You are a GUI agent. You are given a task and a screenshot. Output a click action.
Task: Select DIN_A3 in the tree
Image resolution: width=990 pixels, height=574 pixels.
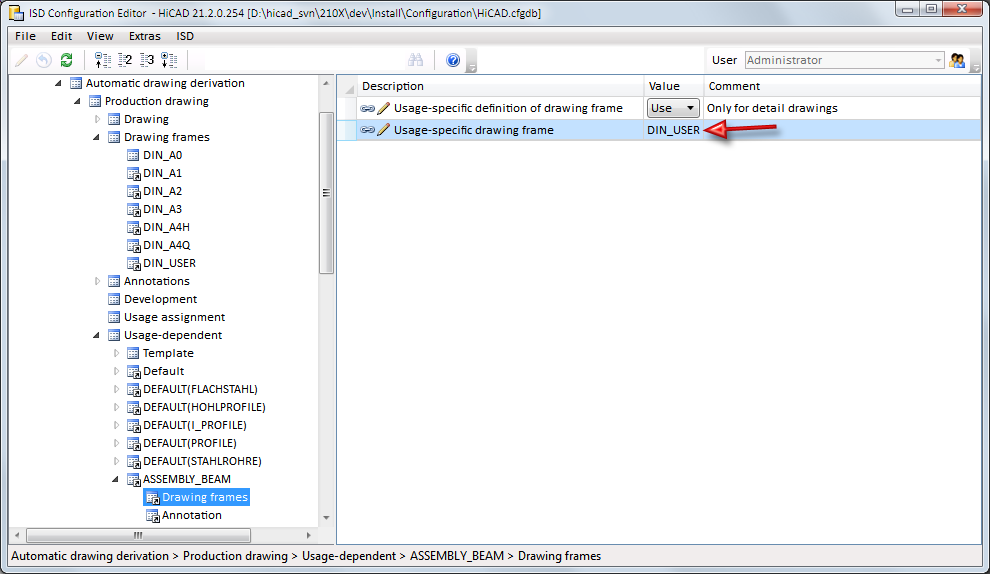(x=162, y=209)
